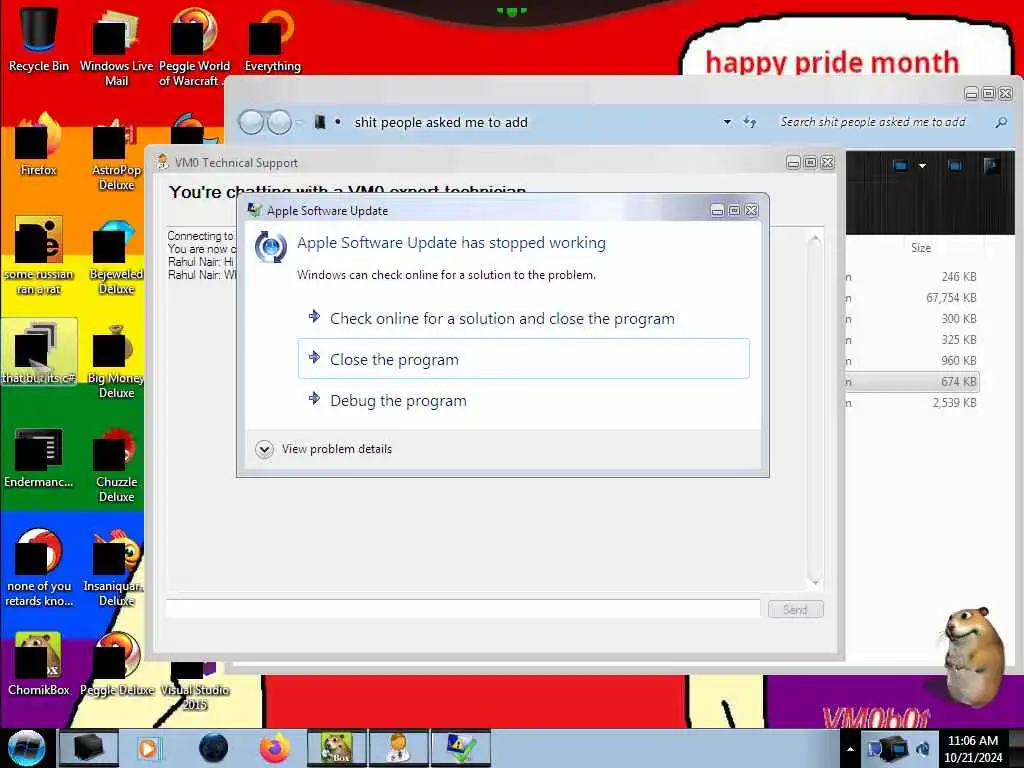Click the Change your view icon in Explorer
This screenshot has height=768, width=1024.
click(901, 166)
